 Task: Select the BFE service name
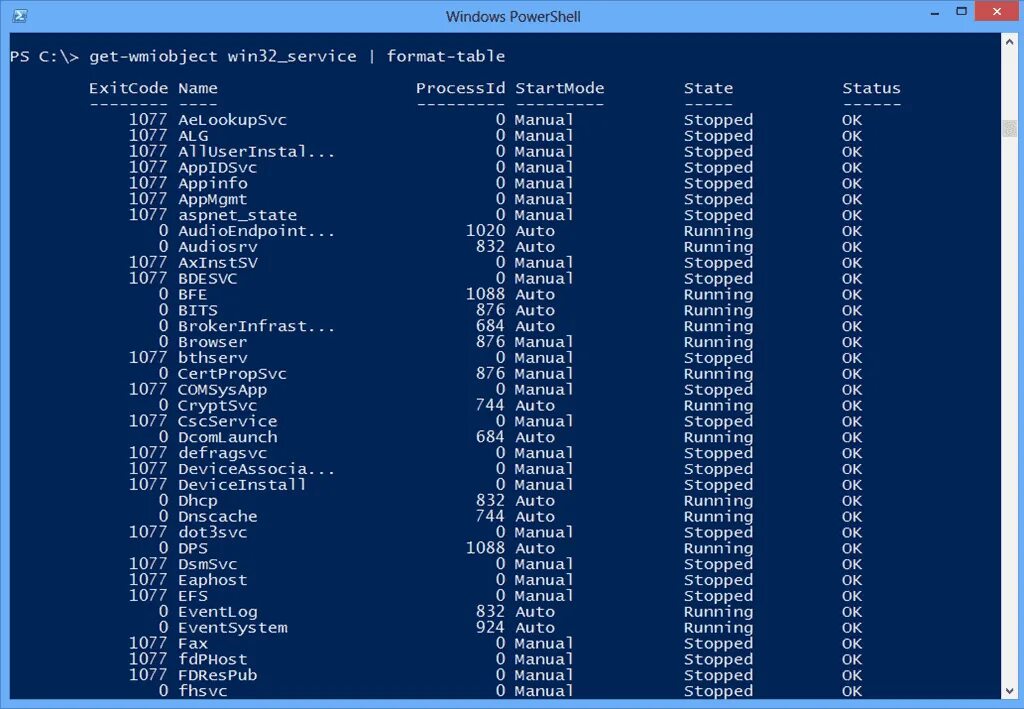[193, 294]
